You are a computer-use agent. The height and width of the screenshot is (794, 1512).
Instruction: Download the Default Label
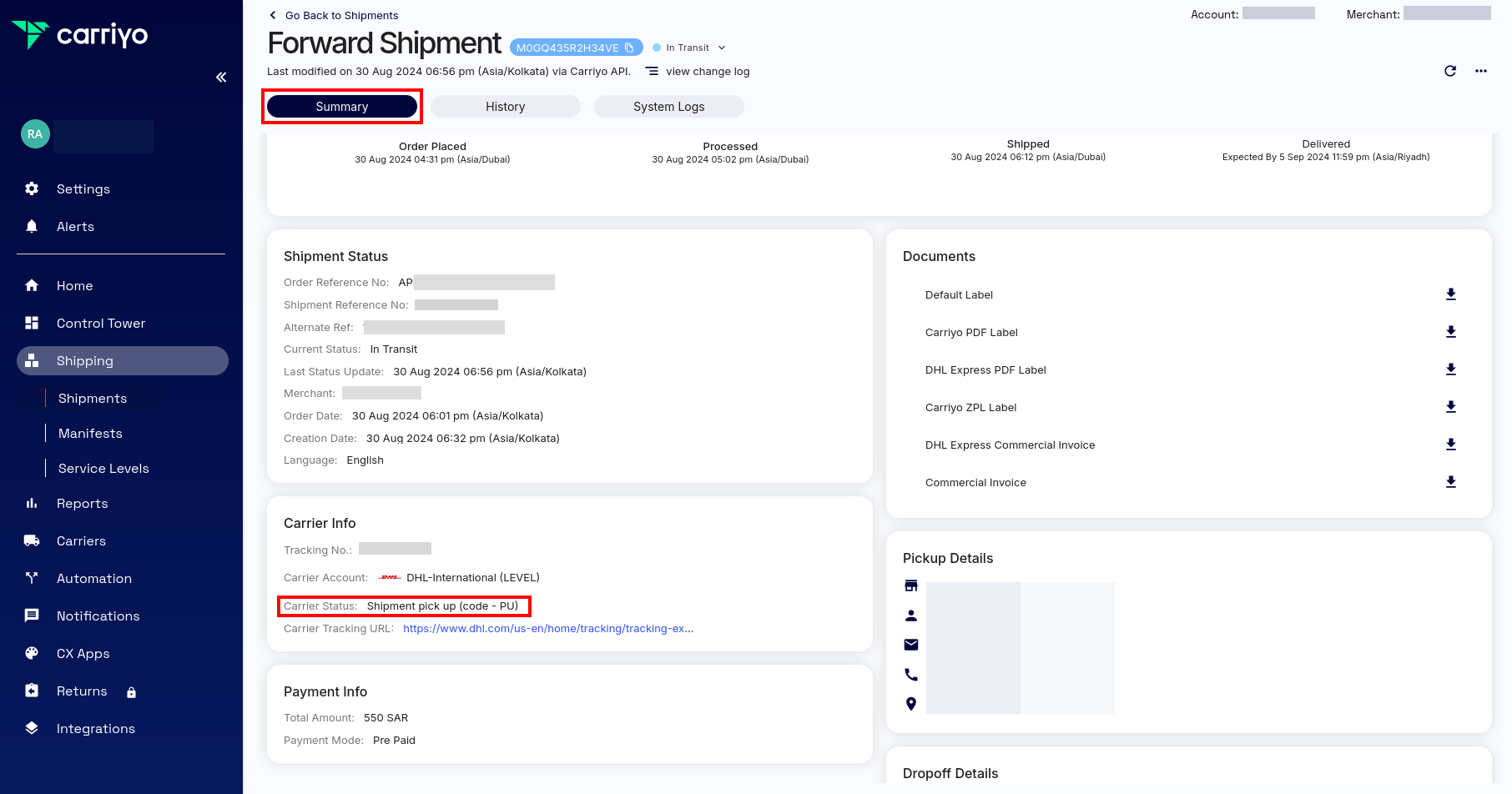coord(1451,294)
